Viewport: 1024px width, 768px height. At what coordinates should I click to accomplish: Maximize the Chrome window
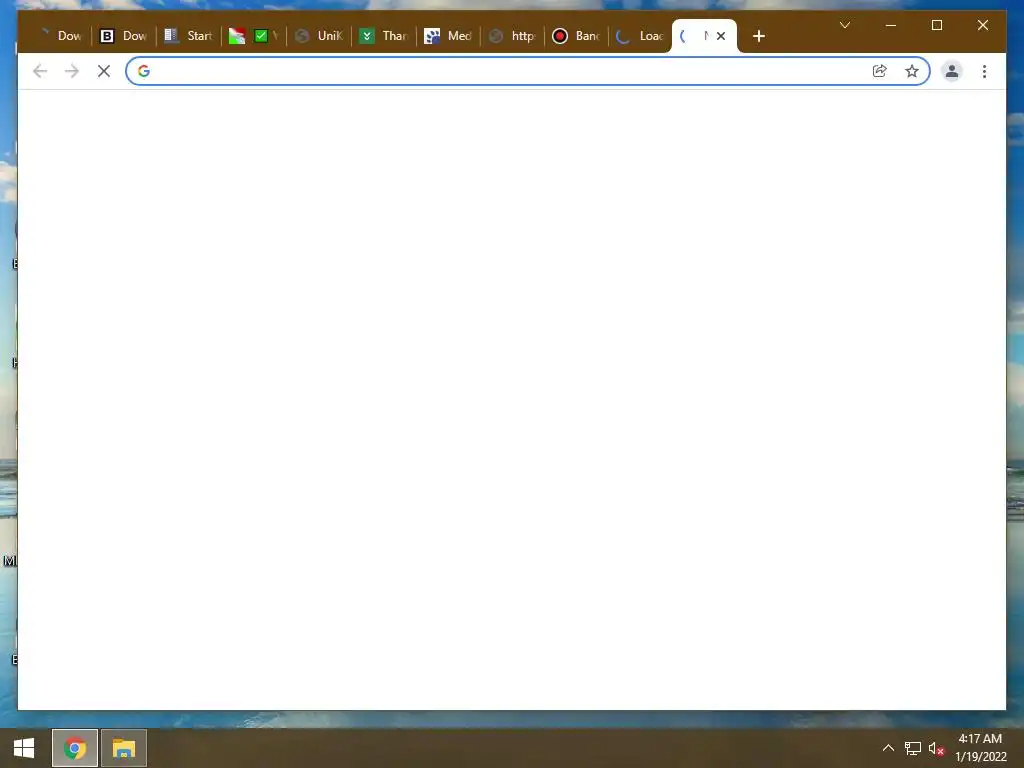(936, 25)
